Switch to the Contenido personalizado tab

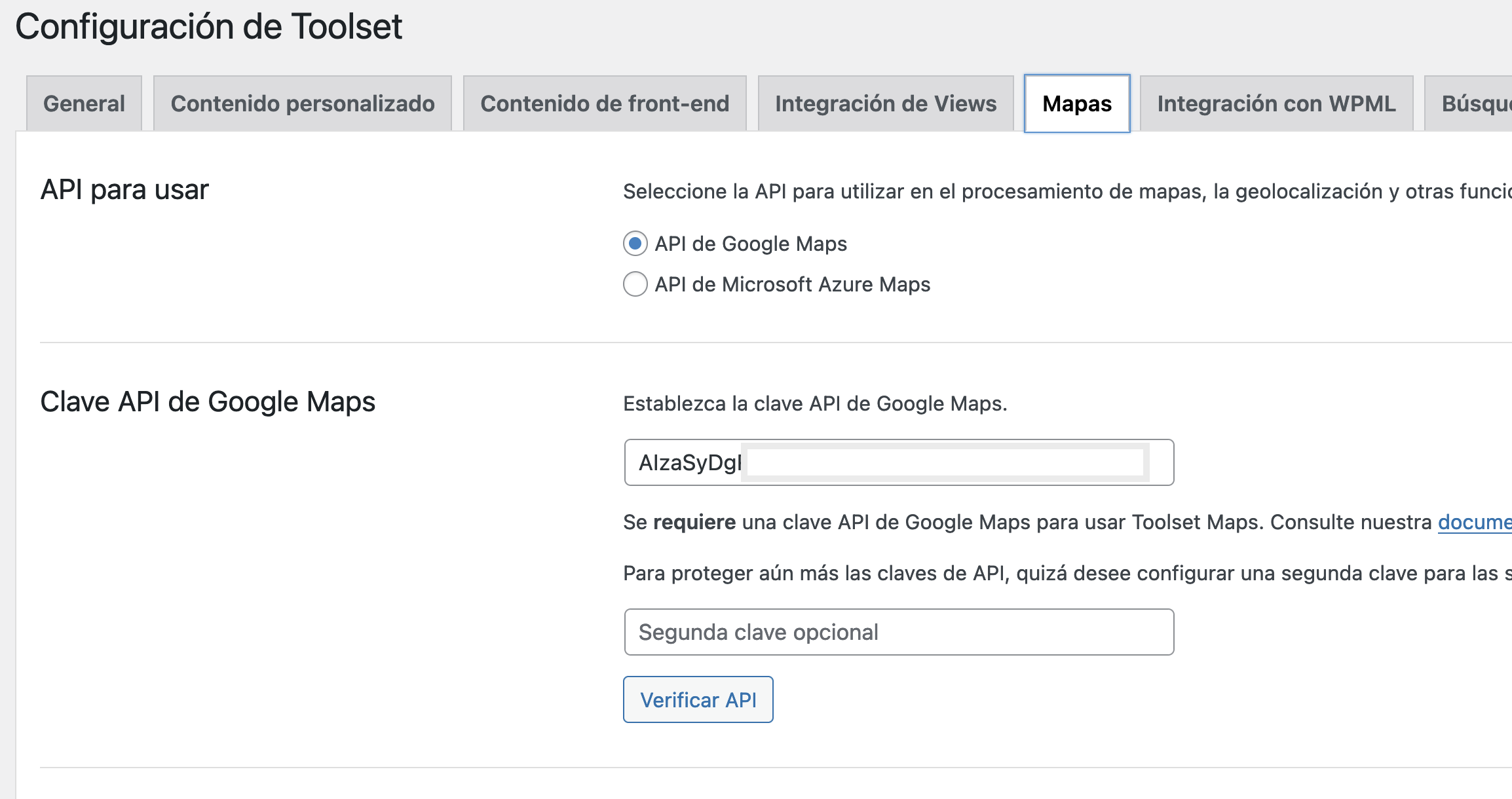(303, 103)
